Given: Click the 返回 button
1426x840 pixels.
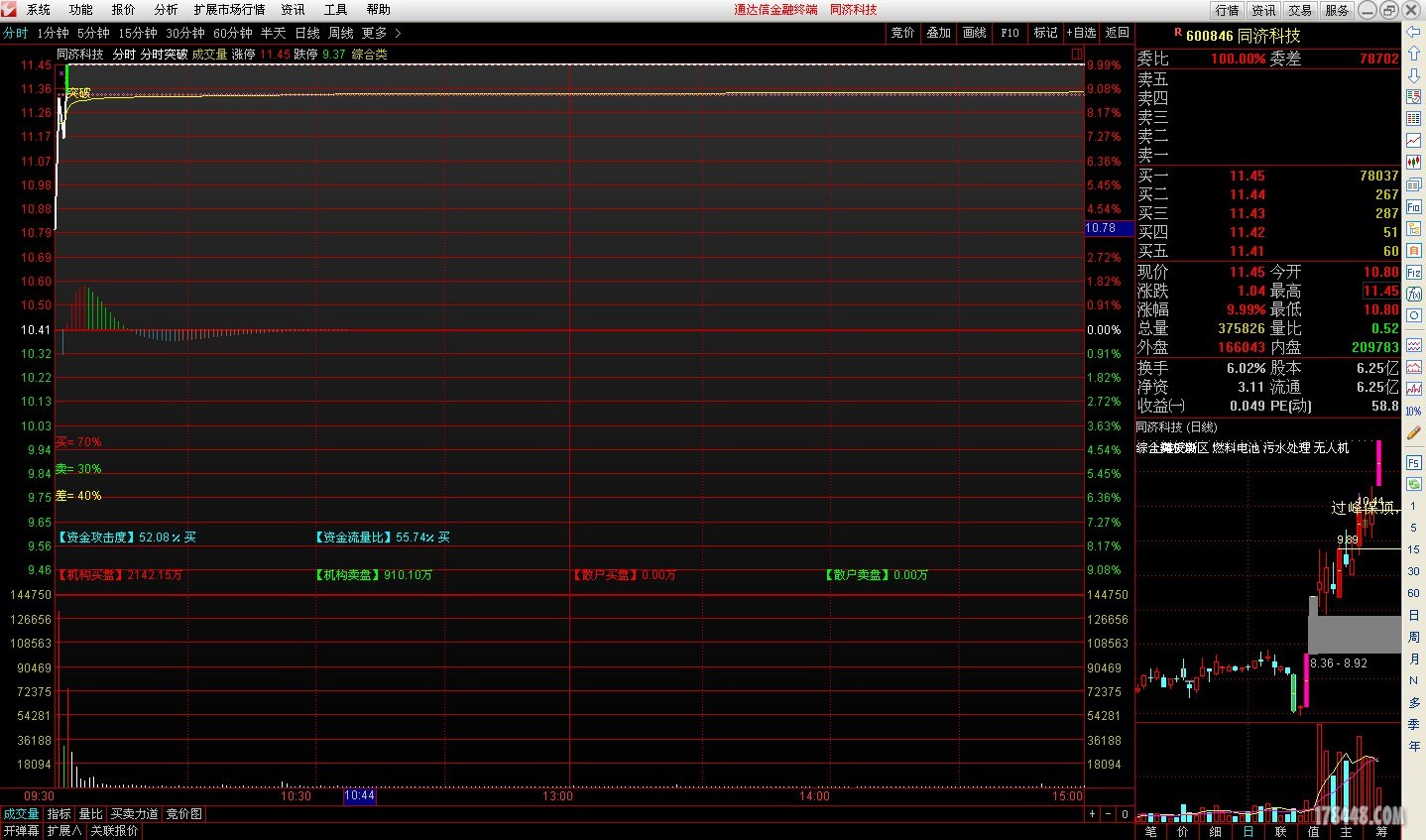Looking at the screenshot, I should pos(1118,33).
